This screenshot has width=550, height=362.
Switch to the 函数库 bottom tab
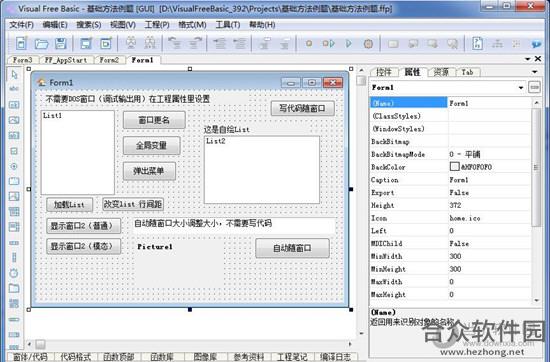[162, 357]
